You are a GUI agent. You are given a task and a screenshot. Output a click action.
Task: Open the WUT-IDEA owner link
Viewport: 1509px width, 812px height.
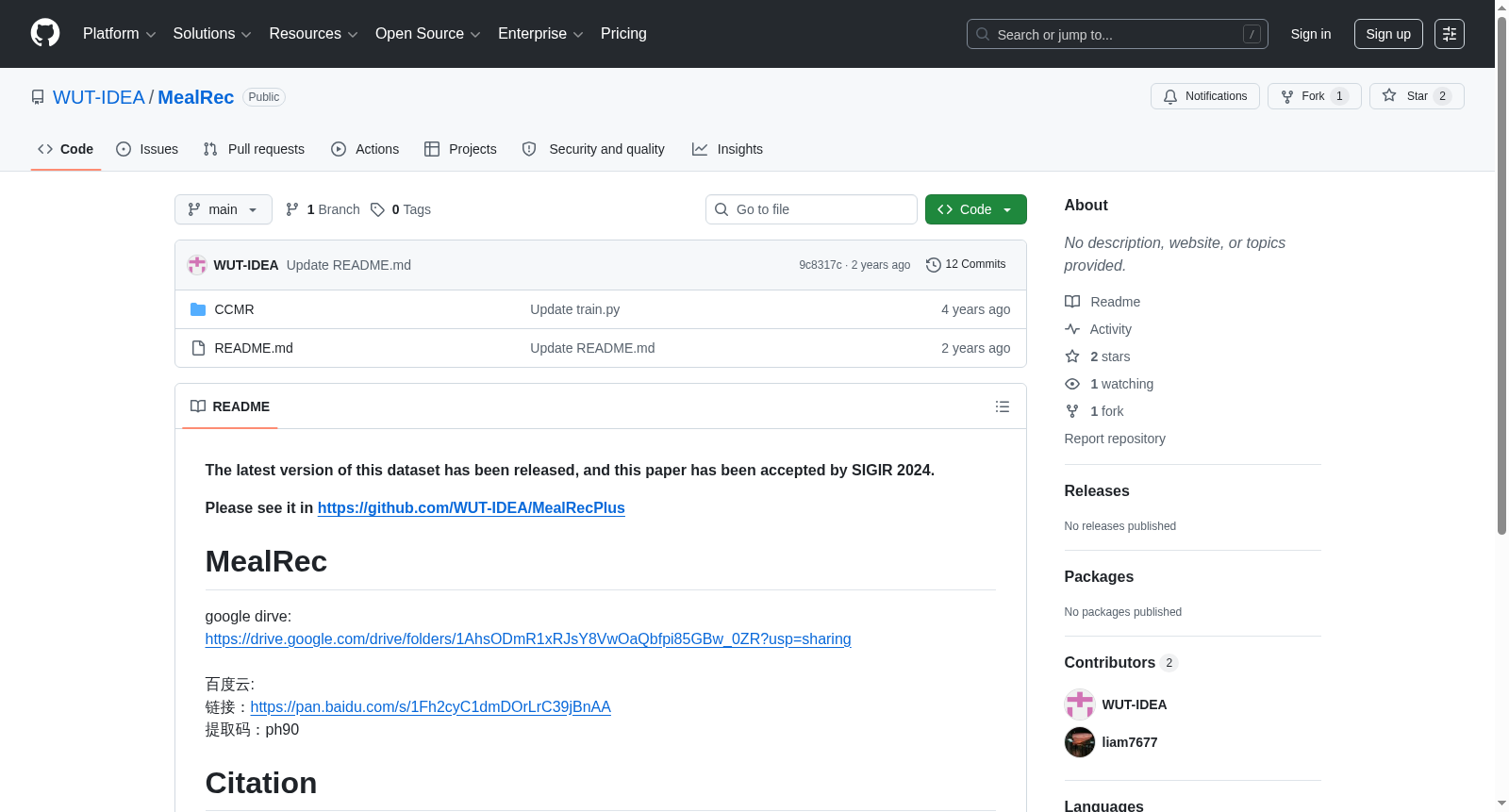pos(99,97)
